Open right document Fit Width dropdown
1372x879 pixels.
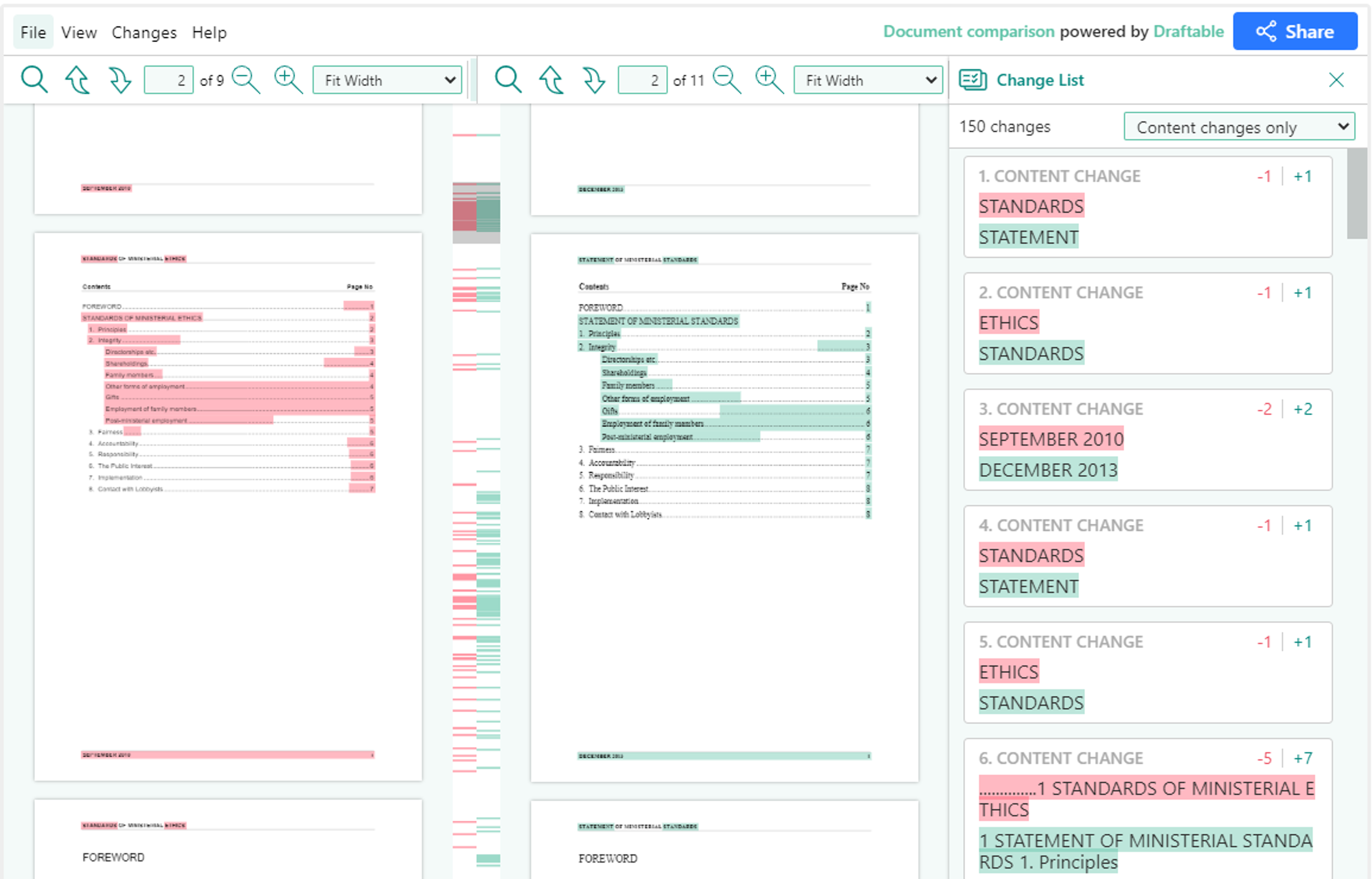868,80
